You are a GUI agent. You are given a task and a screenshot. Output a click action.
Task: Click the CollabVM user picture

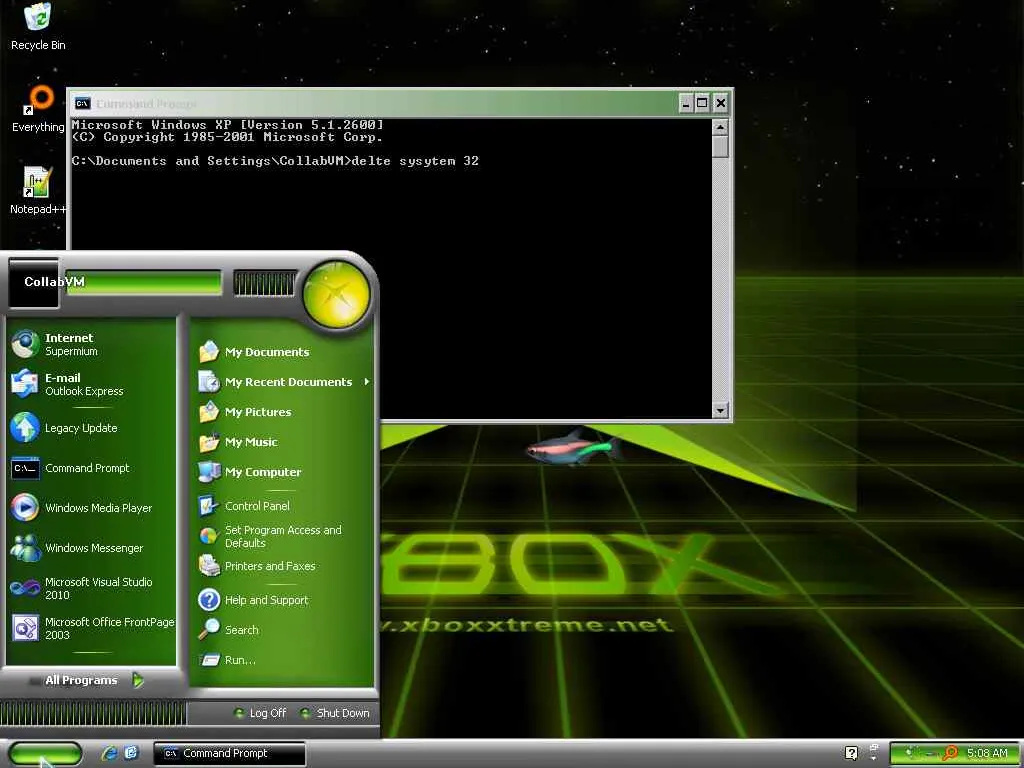pos(33,283)
